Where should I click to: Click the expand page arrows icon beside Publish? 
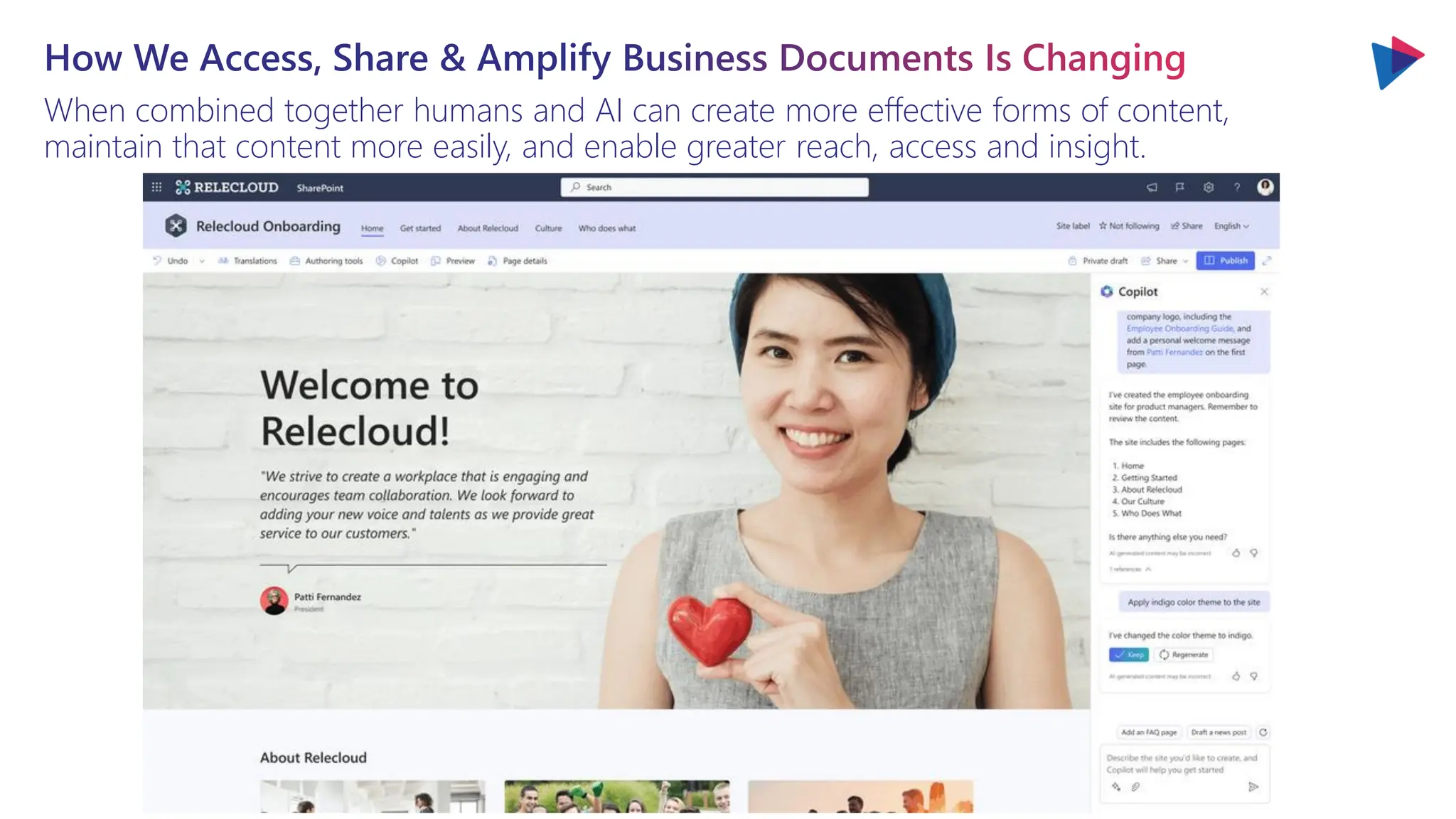pos(1266,261)
